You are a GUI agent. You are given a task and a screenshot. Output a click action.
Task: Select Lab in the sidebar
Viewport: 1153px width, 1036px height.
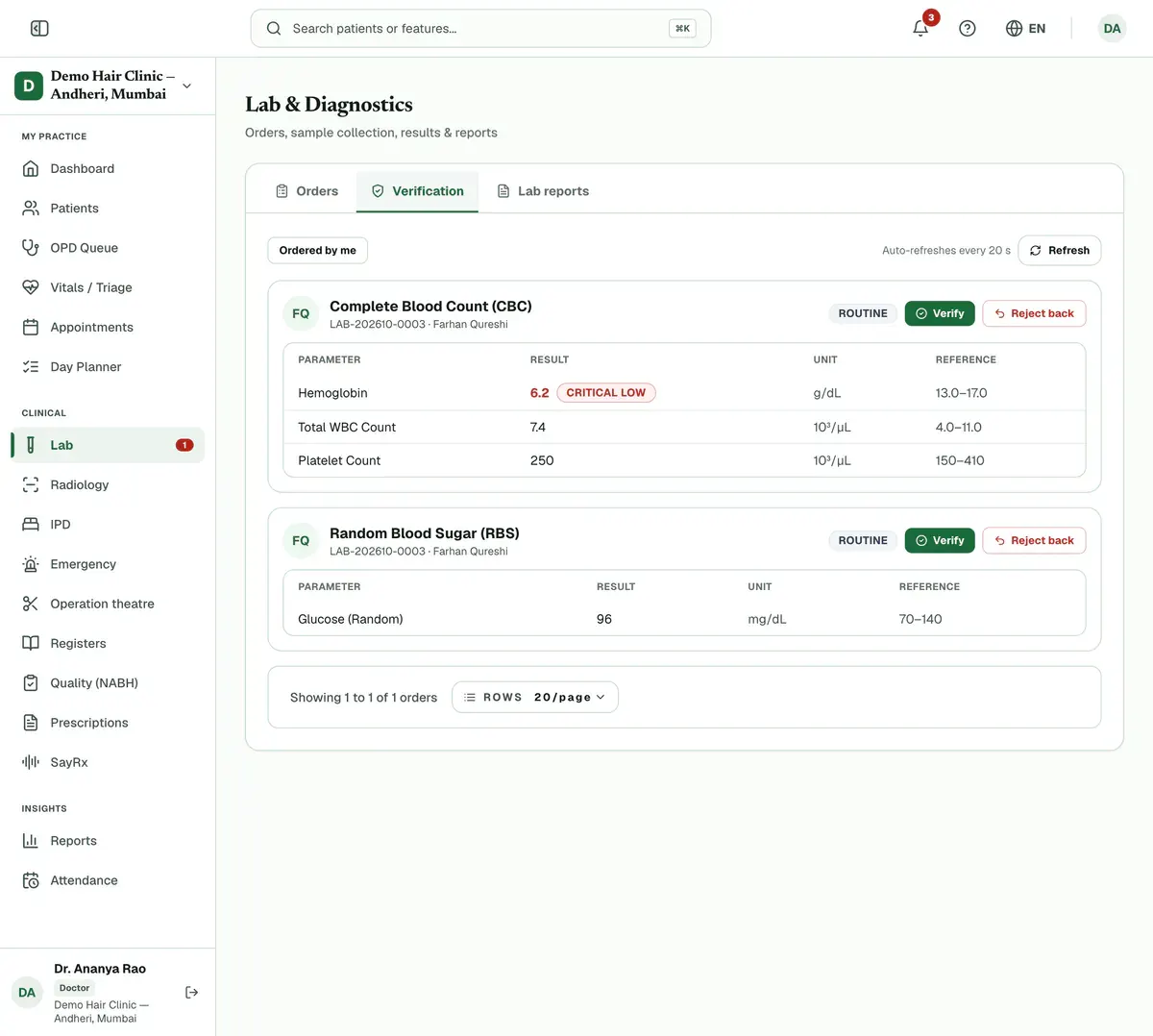pyautogui.click(x=108, y=445)
